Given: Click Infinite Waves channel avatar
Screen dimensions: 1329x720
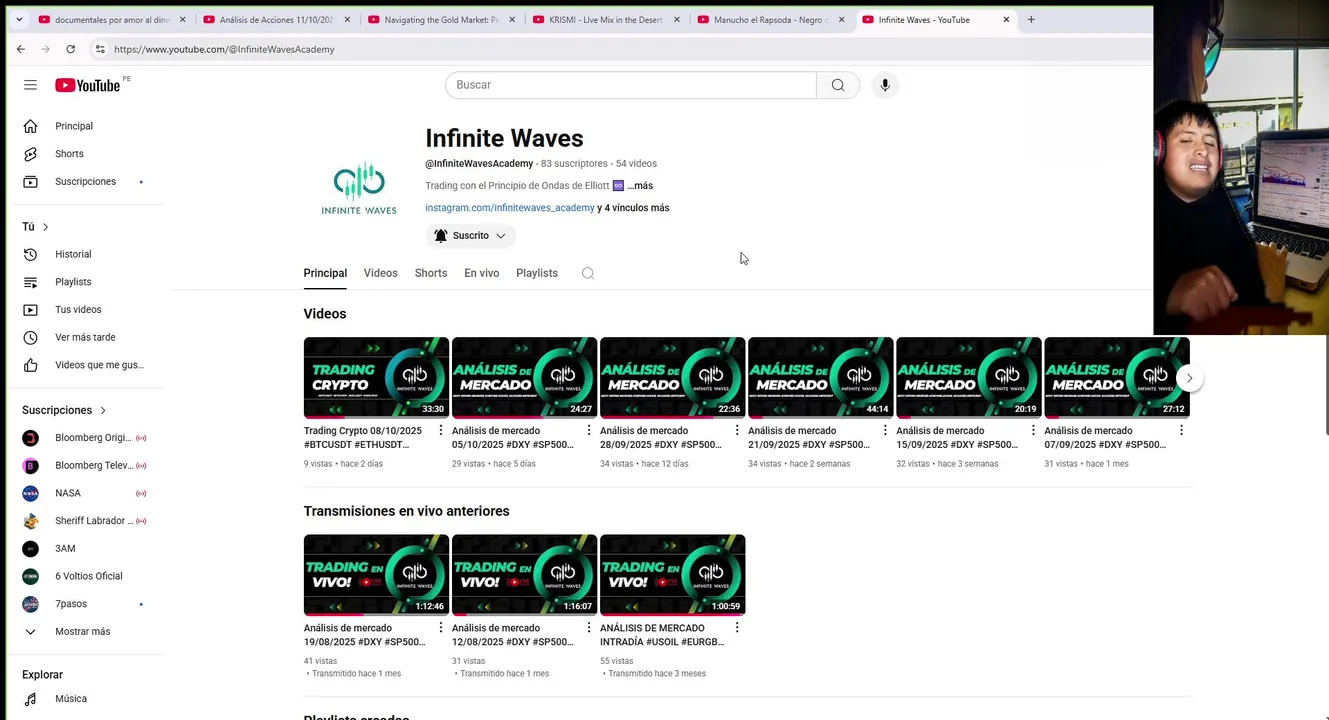Looking at the screenshot, I should coord(359,188).
